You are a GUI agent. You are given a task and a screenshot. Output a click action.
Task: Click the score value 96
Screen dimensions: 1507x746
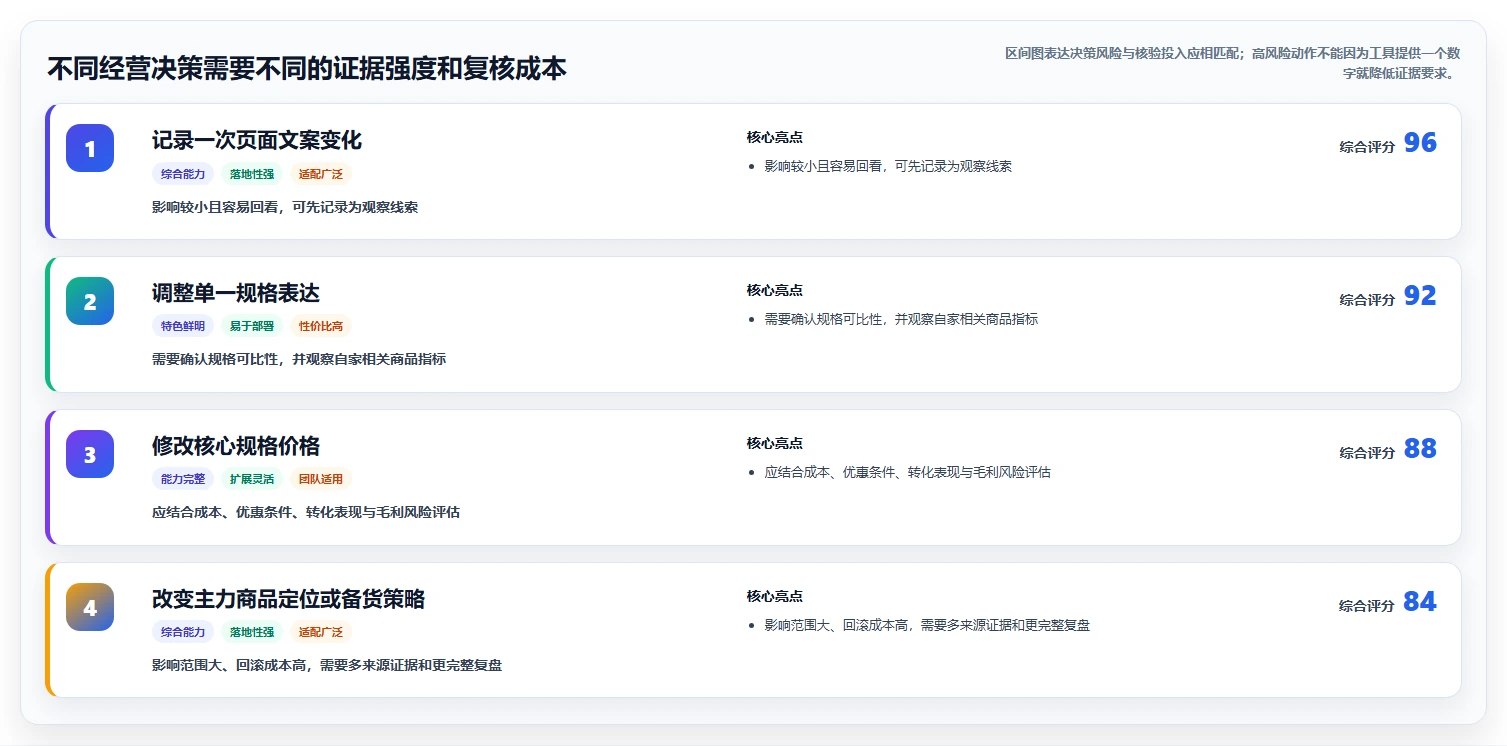[1420, 143]
